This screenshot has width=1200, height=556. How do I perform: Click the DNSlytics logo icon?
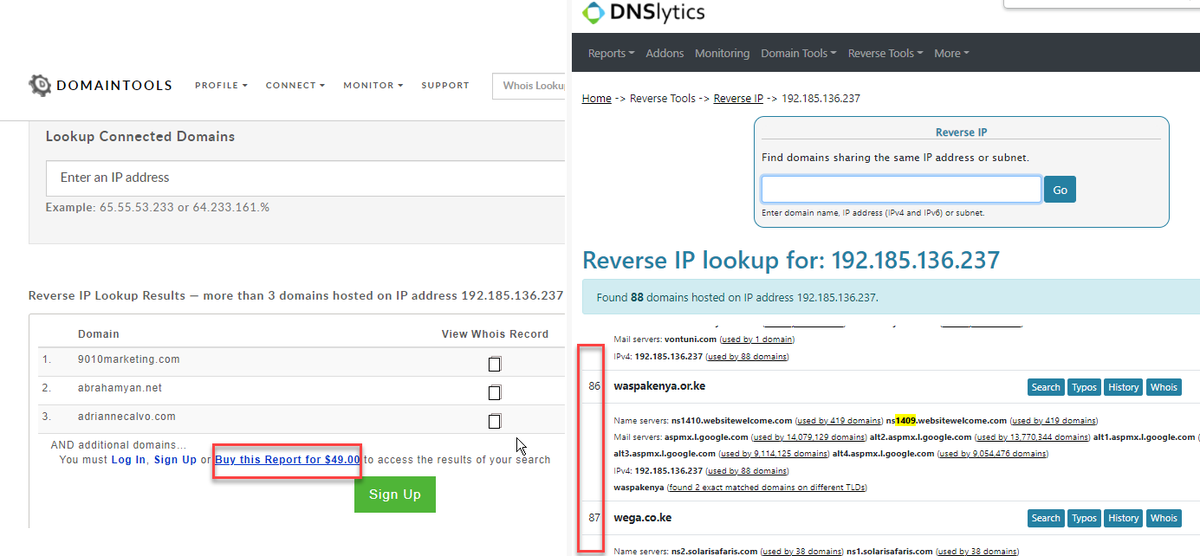coord(594,13)
